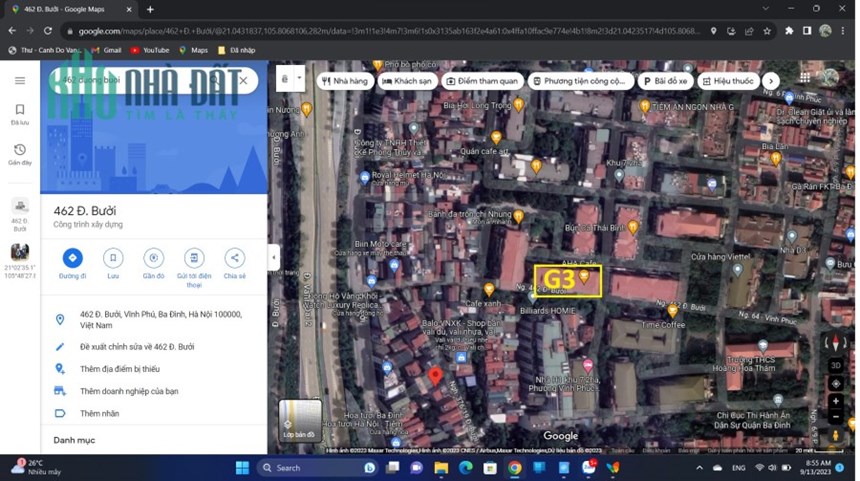Screen dimensions: 860x481
Task: Click the browser back arrow
Action: (12, 31)
